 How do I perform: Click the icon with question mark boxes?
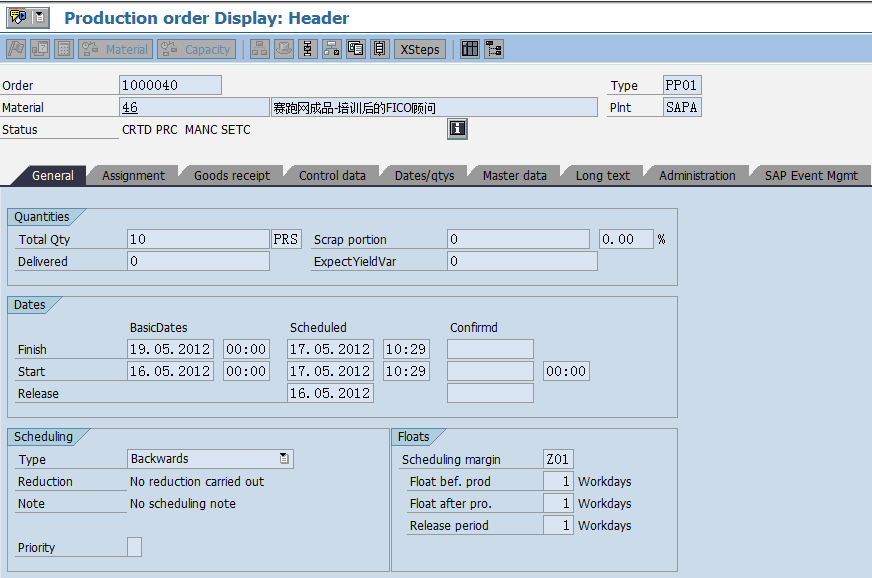click(39, 49)
